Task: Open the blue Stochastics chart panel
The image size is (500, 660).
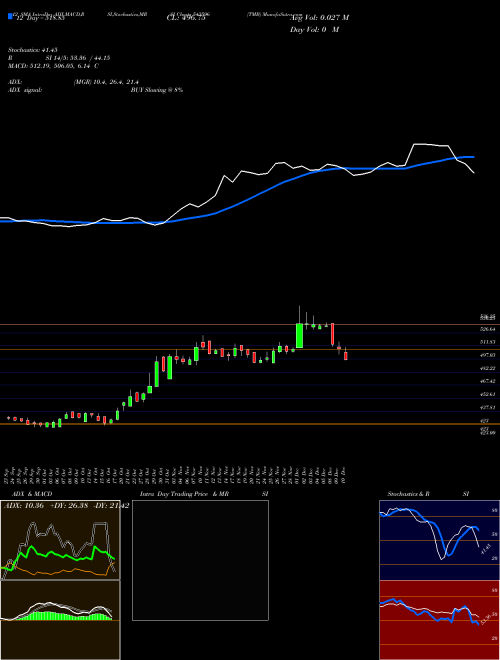Action: [x=439, y=540]
